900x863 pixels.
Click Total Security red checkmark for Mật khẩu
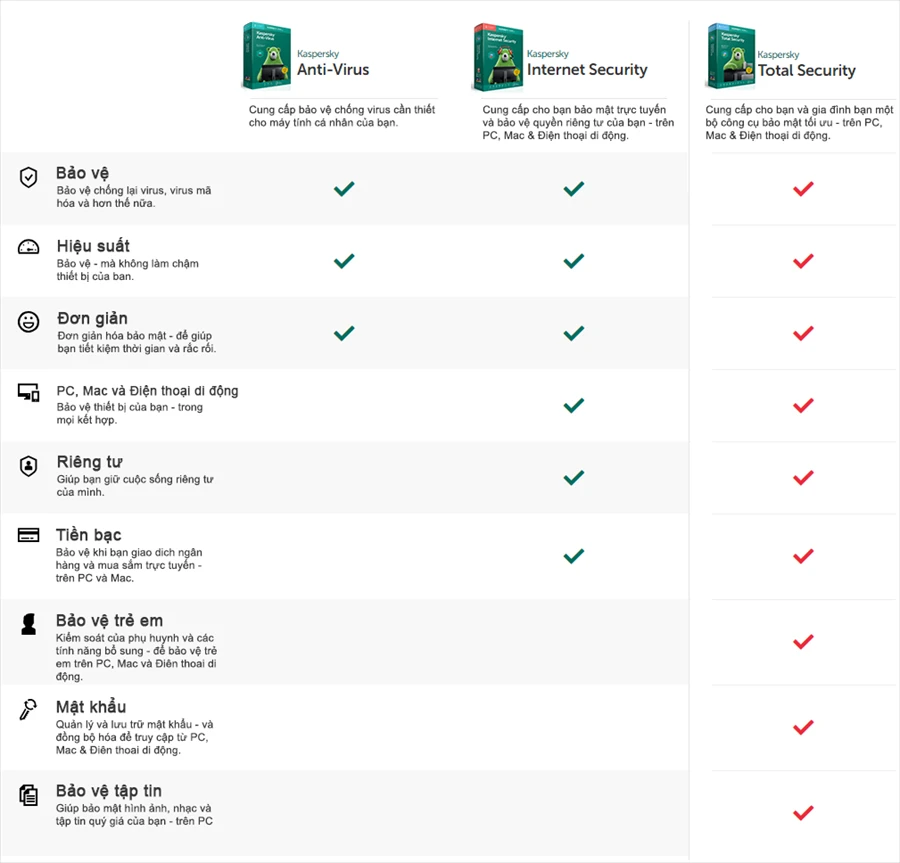tap(802, 727)
